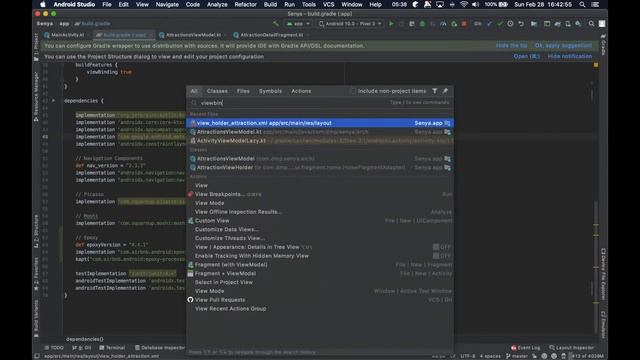Toggle Include non-project items checkbox
640x360 pixels.
coord(353,91)
